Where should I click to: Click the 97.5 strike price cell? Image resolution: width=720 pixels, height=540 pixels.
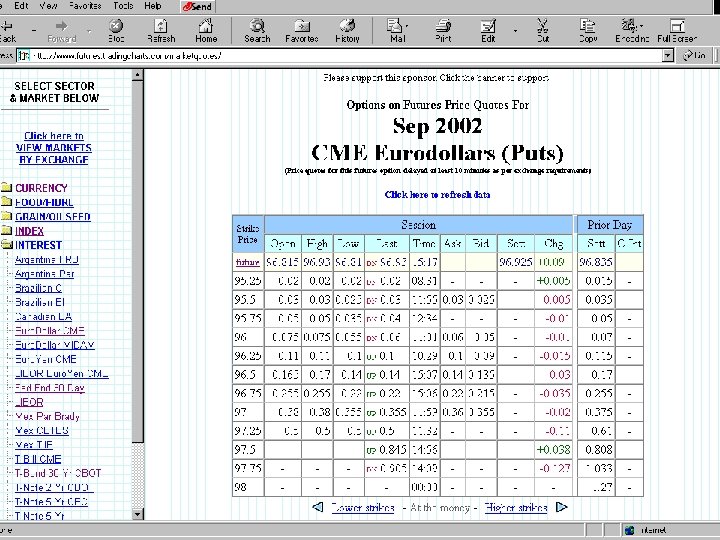coord(248,450)
